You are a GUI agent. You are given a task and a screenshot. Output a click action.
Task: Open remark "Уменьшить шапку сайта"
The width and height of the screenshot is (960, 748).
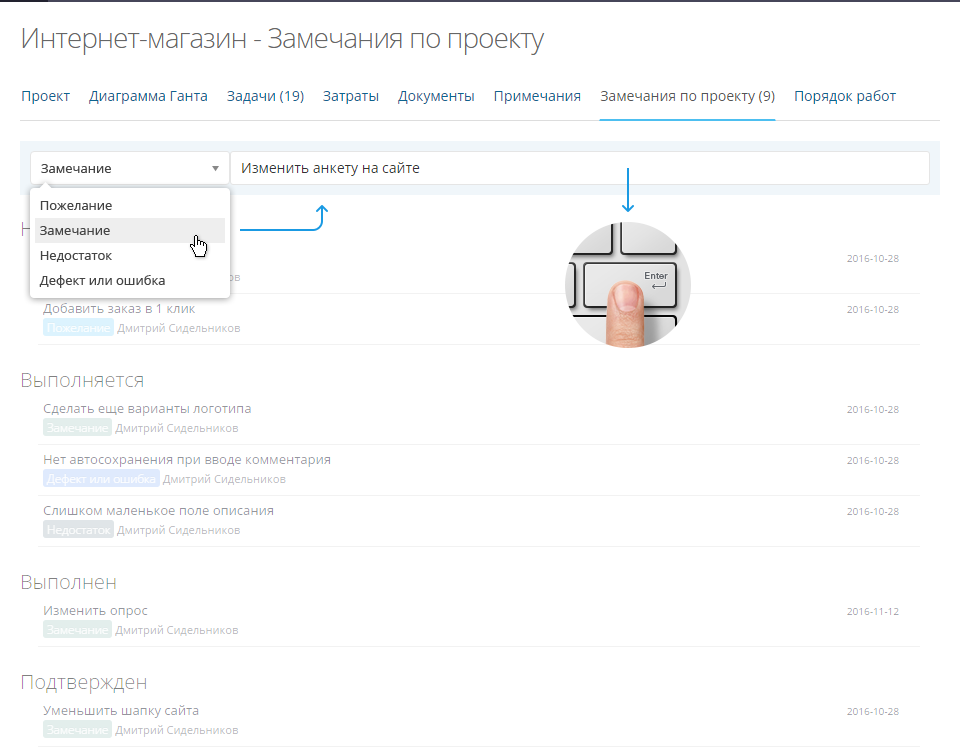pyautogui.click(x=120, y=710)
